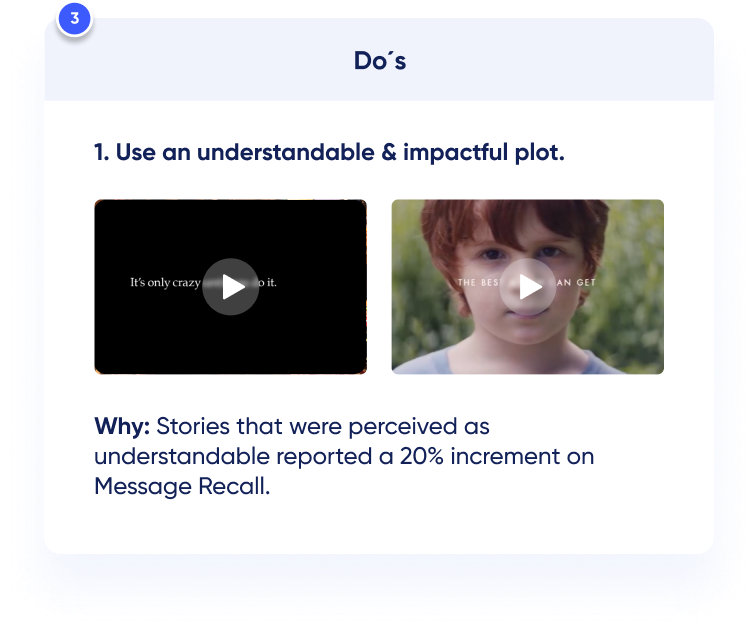Play the black "It's only crazy" video
The width and height of the screenshot is (756, 631).
tap(230, 287)
